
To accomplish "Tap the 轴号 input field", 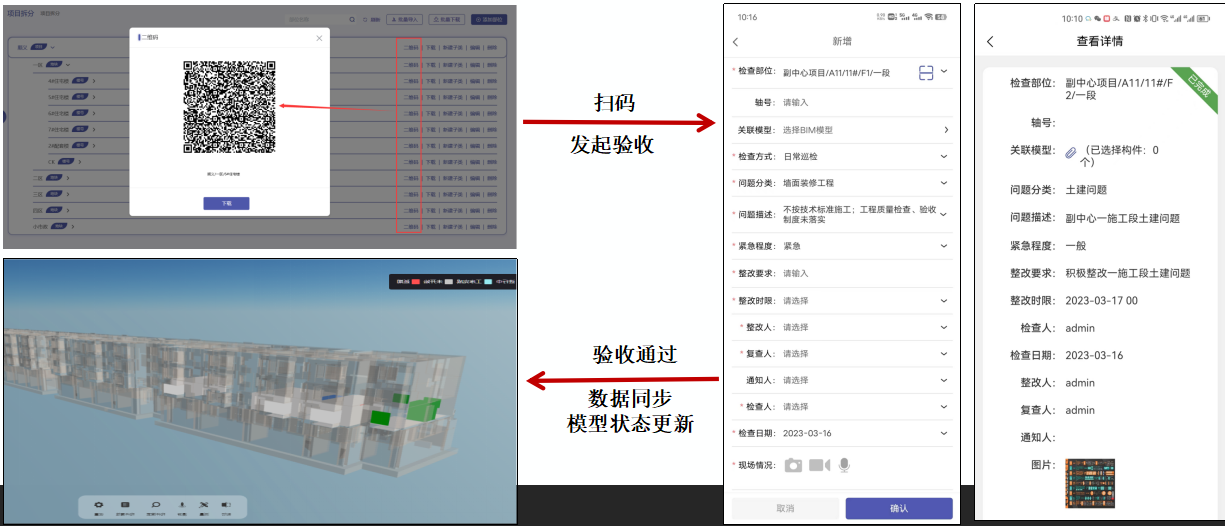I will click(865, 102).
